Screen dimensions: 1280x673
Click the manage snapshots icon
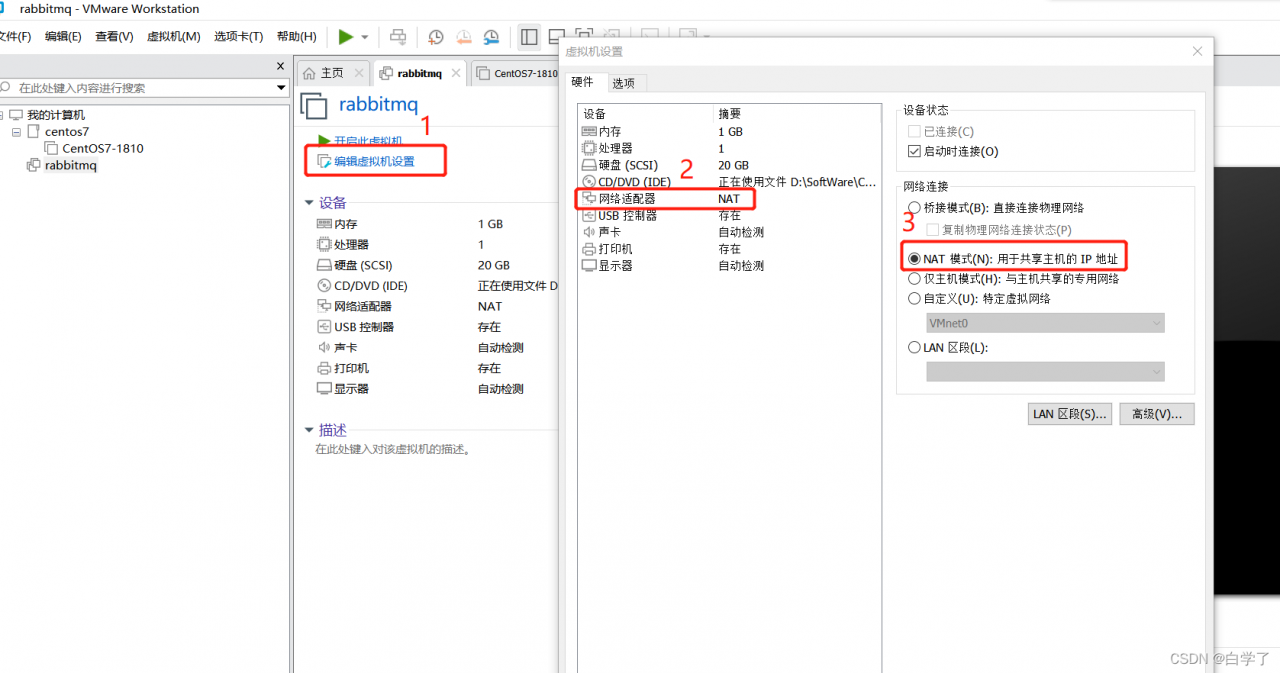(x=491, y=37)
